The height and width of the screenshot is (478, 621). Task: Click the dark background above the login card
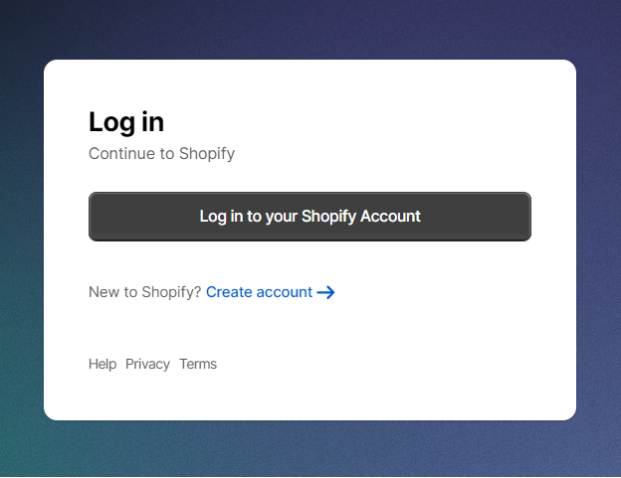[310, 28]
